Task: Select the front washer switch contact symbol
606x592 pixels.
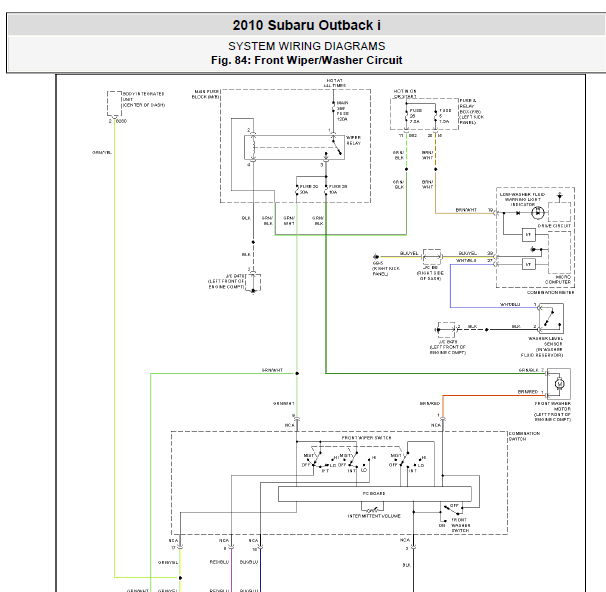Action: (x=451, y=510)
